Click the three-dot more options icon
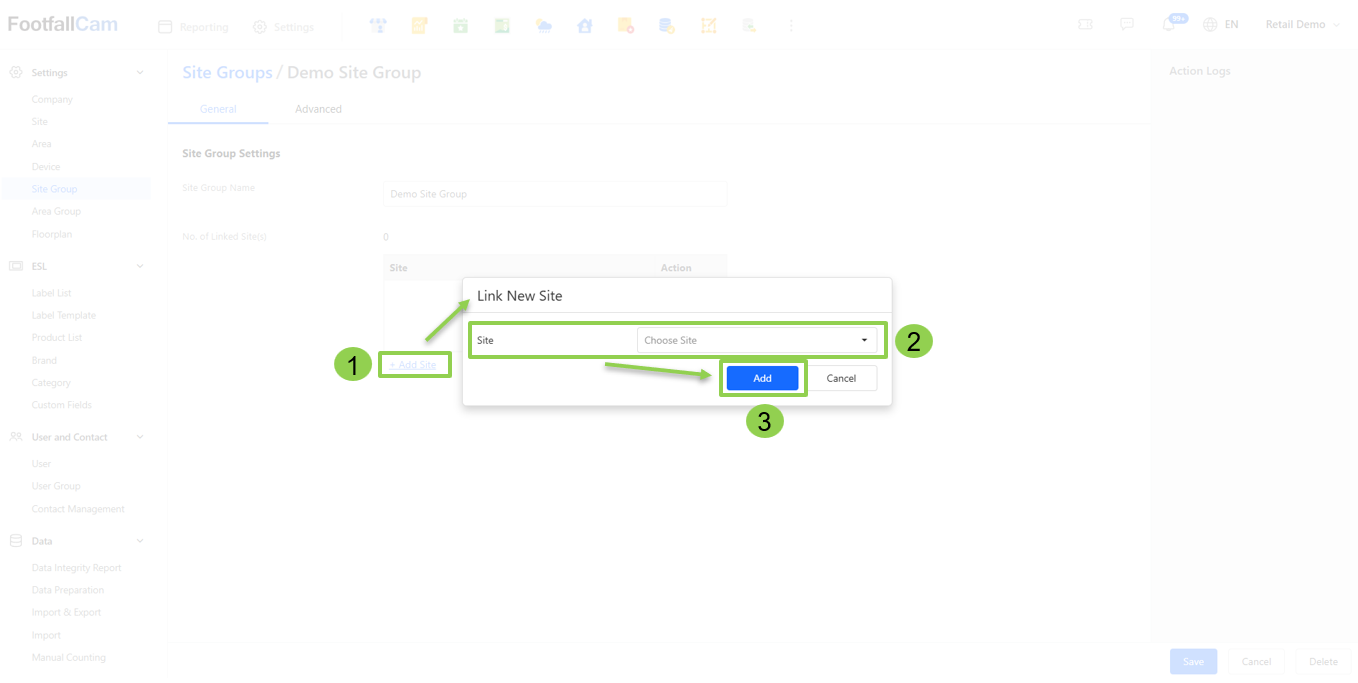The image size is (1358, 683). point(791,26)
